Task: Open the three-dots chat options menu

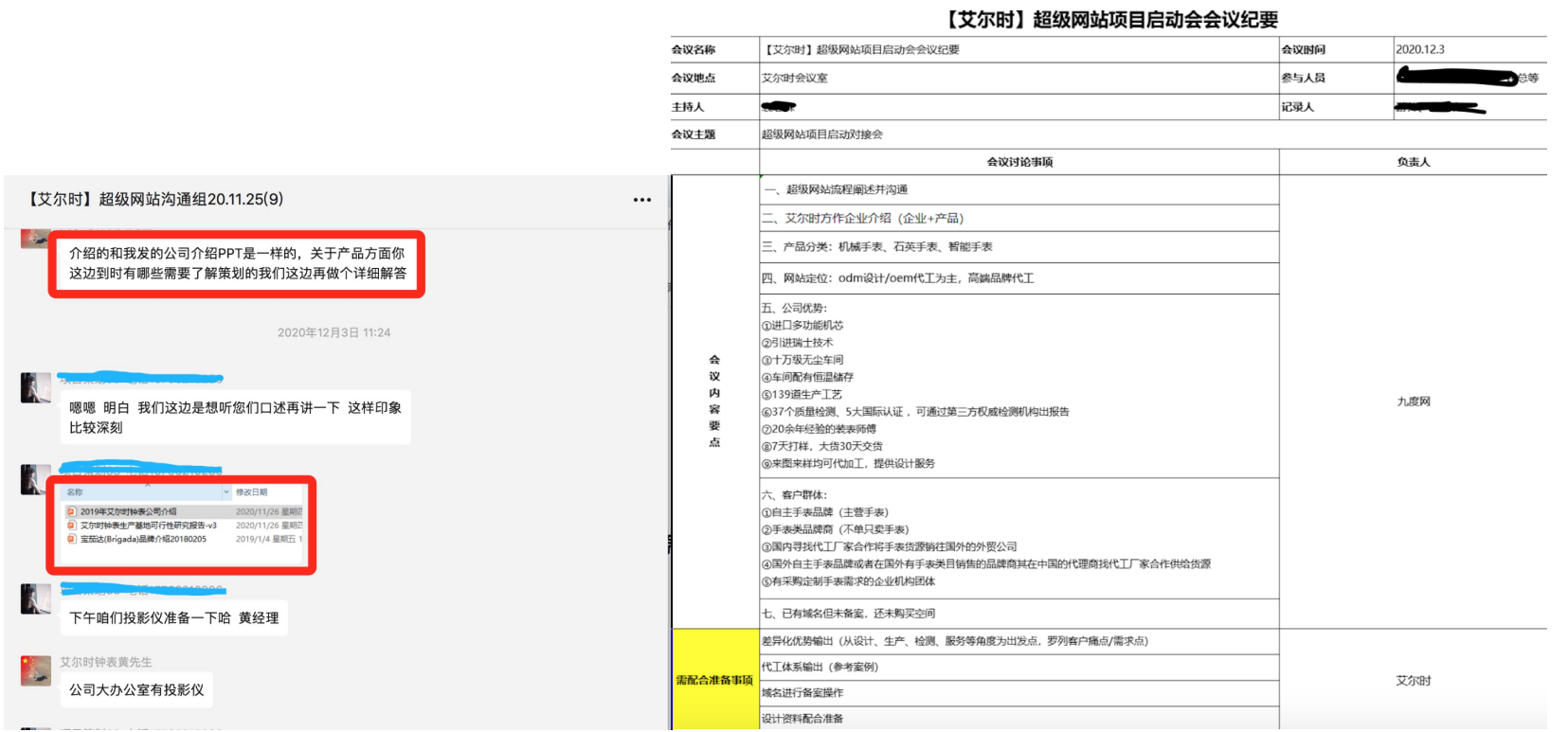Action: [x=641, y=200]
